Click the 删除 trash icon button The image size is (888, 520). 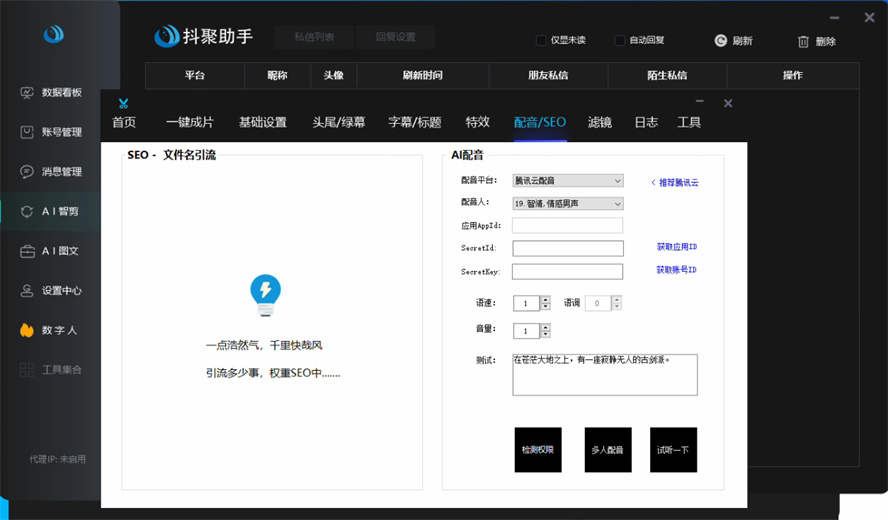click(817, 41)
